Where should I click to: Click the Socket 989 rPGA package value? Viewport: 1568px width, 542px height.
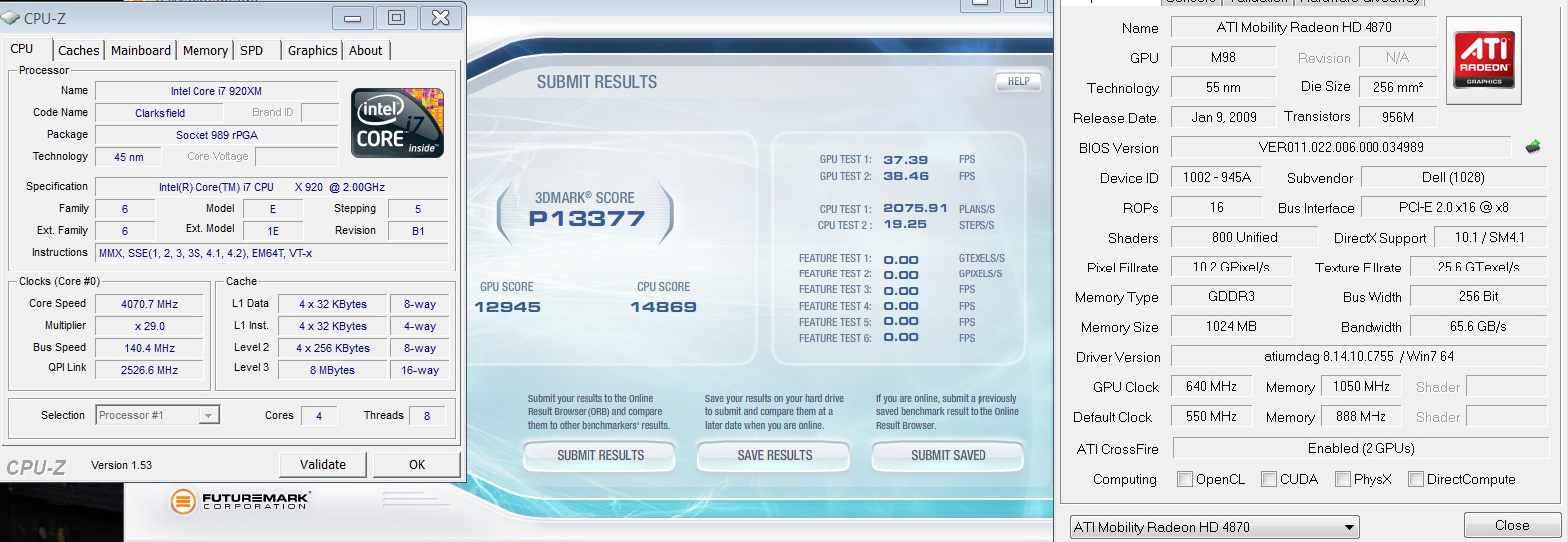pos(216,135)
